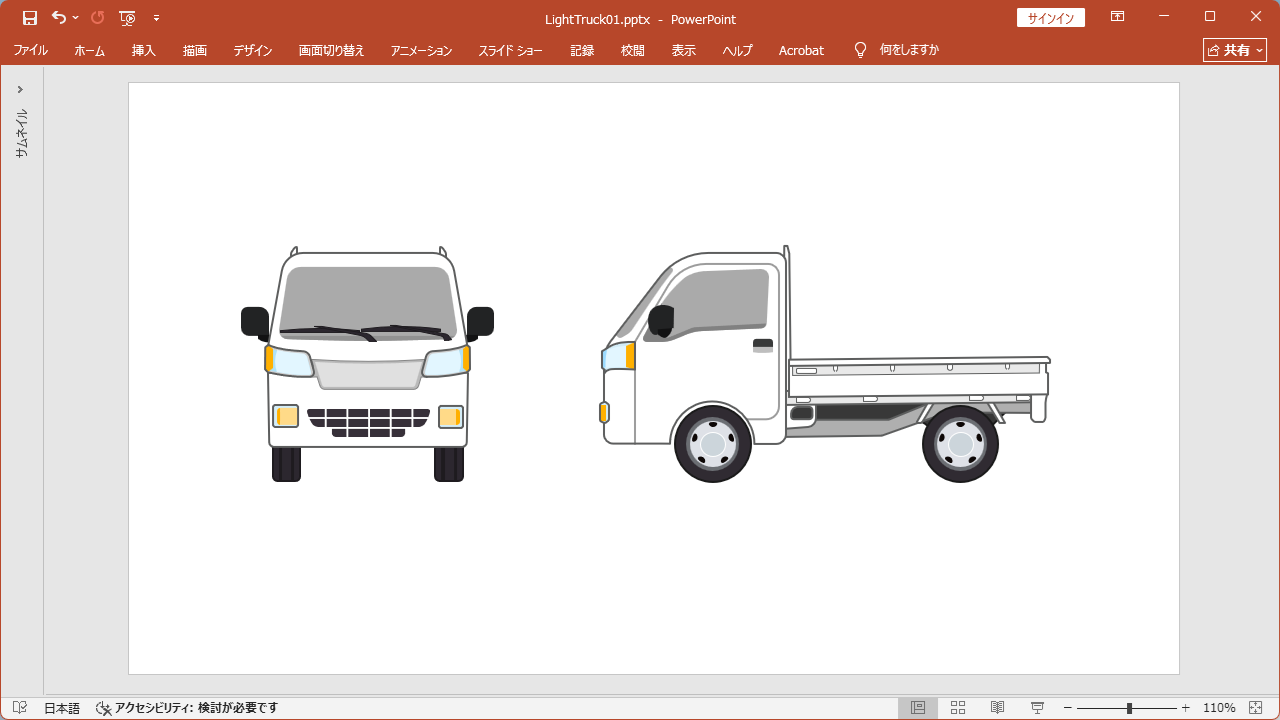Screen dimensions: 1280x720
Task: Switch to Reading view
Action: [997, 708]
